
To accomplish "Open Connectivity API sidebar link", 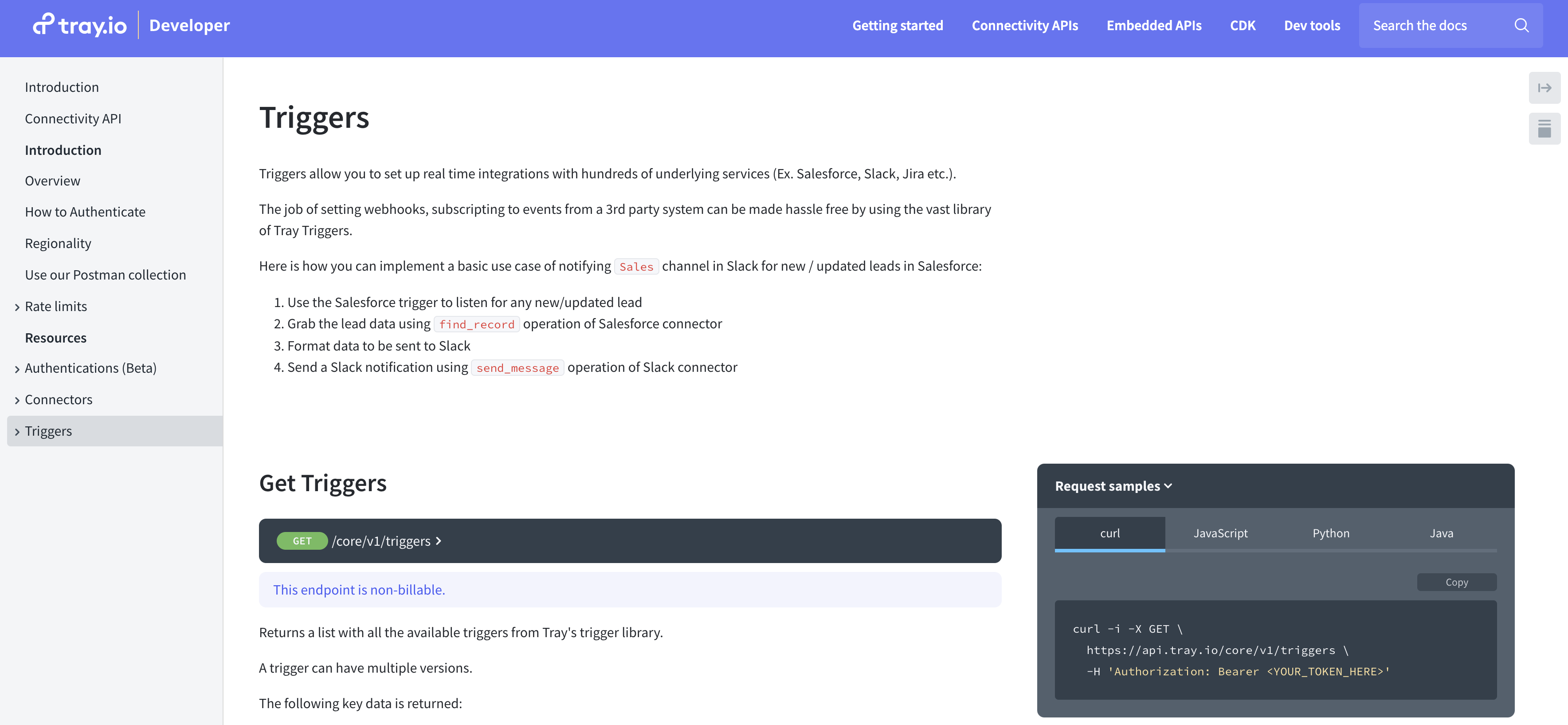I will pyautogui.click(x=73, y=119).
